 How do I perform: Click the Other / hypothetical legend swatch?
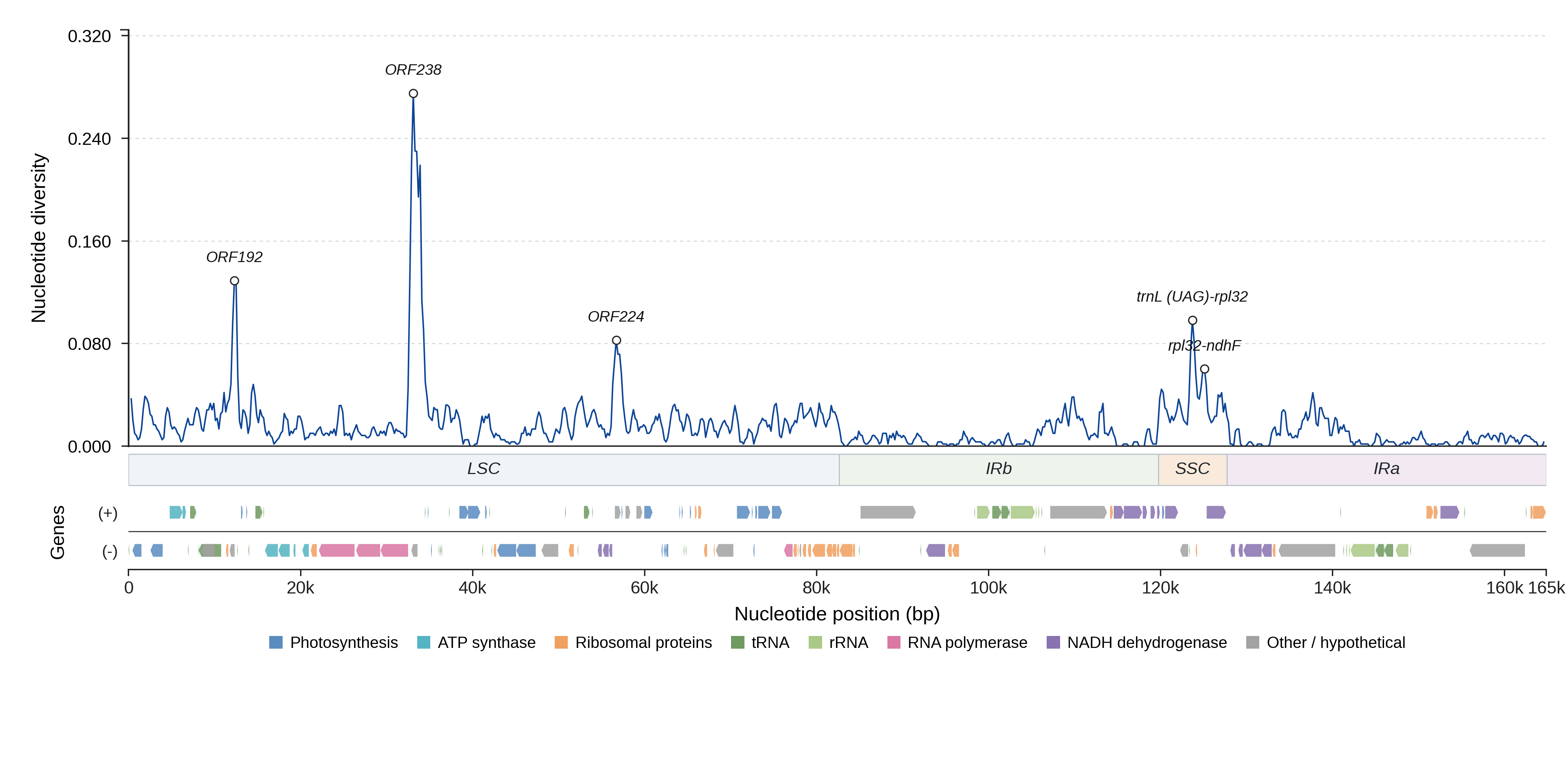coord(1253,642)
